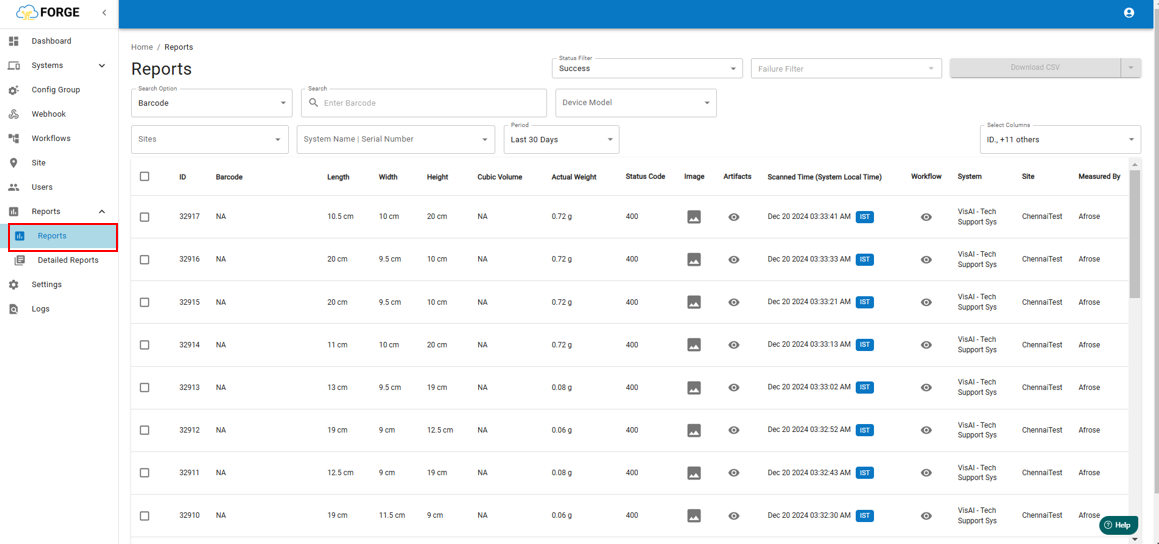1159x544 pixels.
Task: Open image icon for report 32912
Action: click(693, 430)
